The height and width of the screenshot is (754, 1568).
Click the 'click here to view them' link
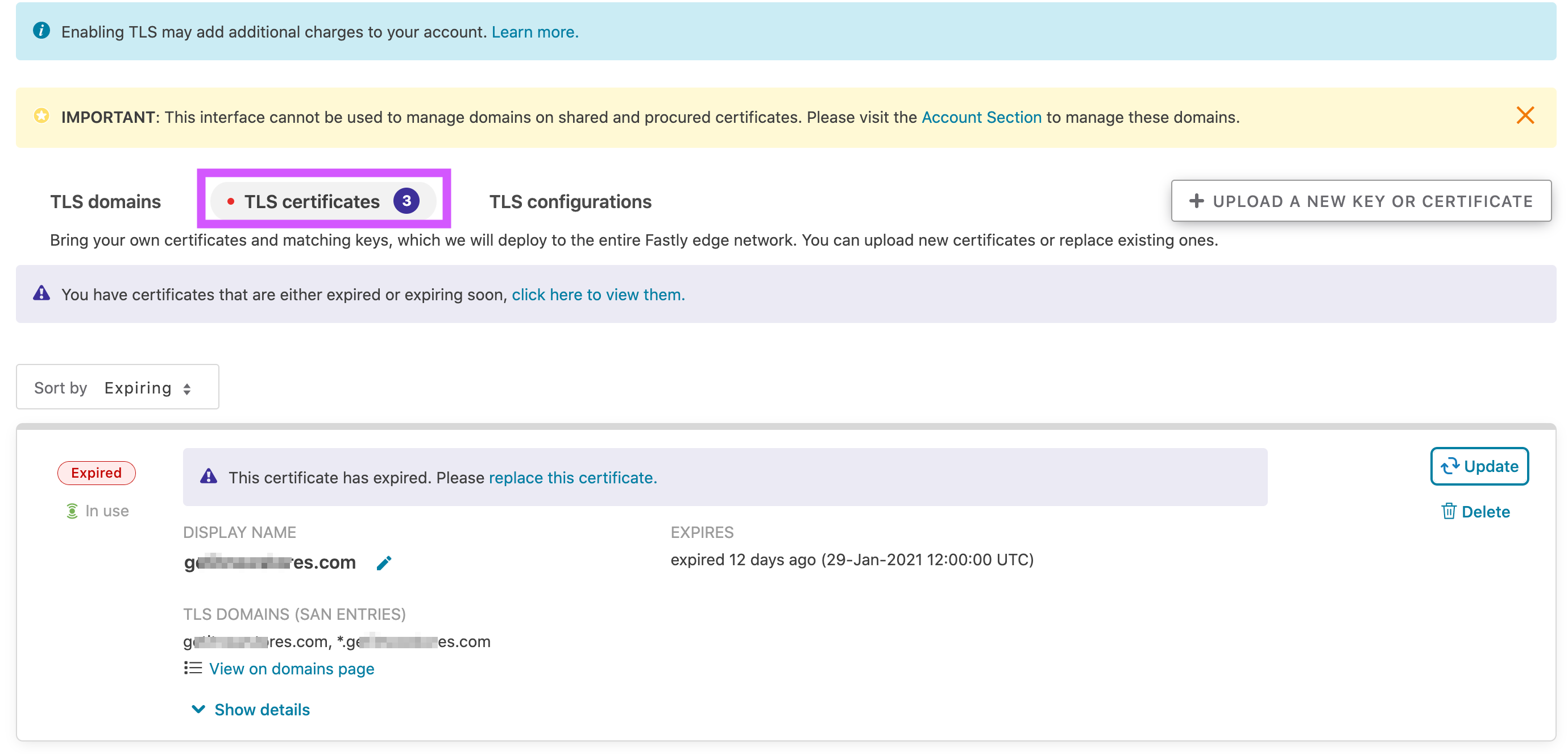click(598, 294)
